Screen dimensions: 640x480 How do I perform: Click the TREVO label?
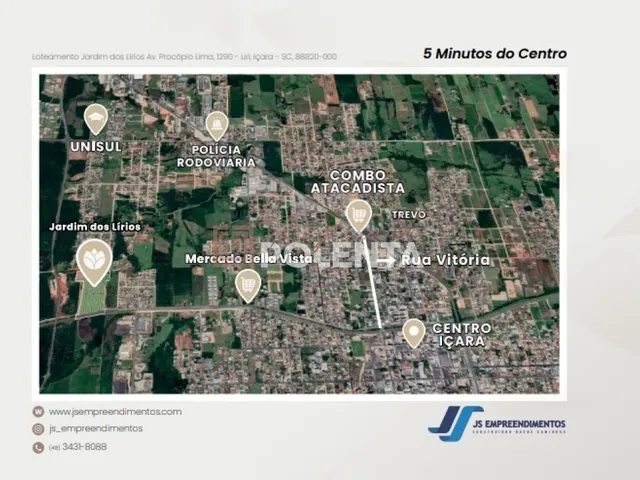pyautogui.click(x=409, y=215)
